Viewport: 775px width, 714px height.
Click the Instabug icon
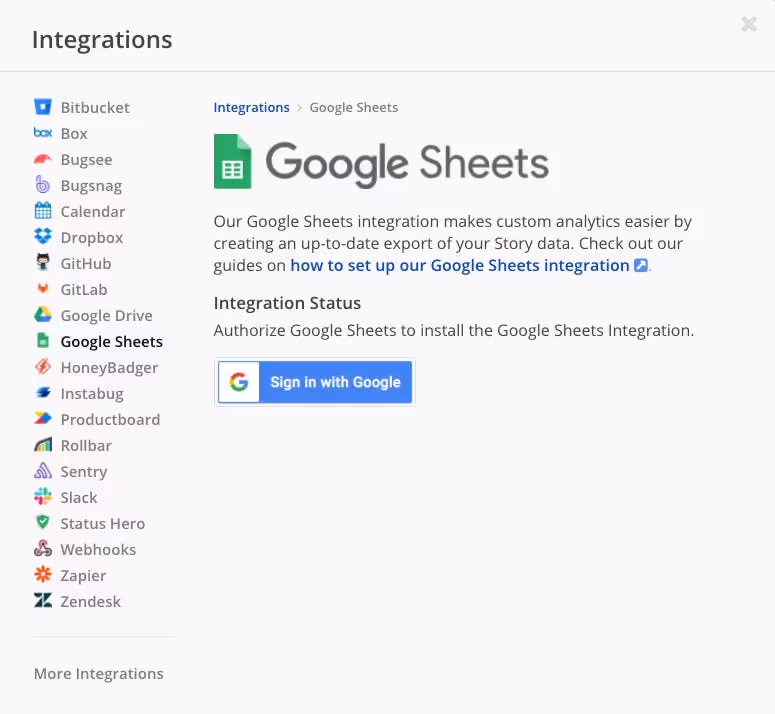pos(43,393)
